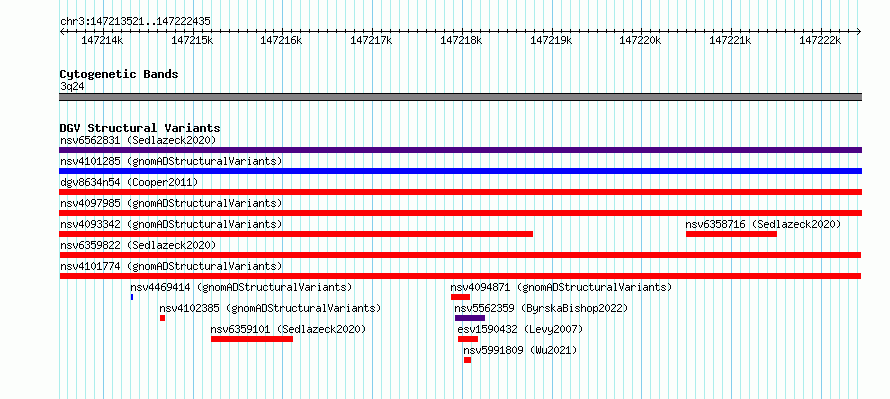This screenshot has height=399, width=890.
Task: Open the nsv6359822 (Sedlazeck2020) label
Action: (x=138, y=245)
